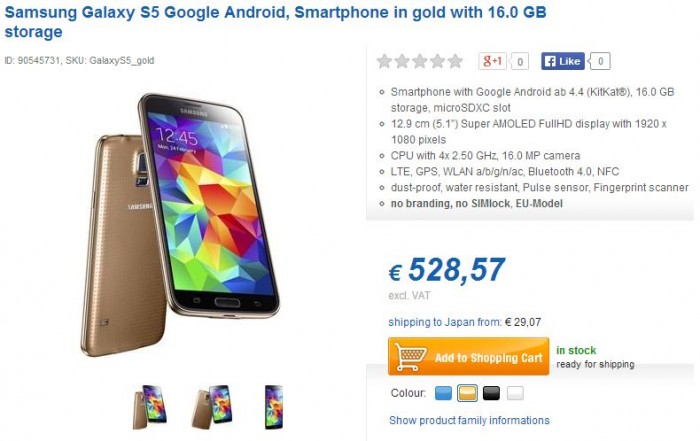Click the Samsung Galaxy S5 product title

(275, 21)
